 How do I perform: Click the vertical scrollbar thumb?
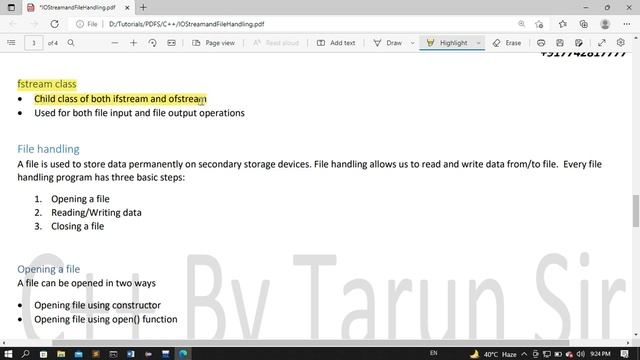[x=636, y=211]
